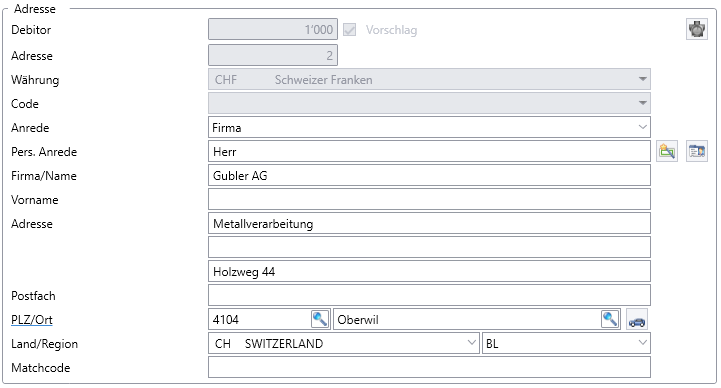Focus the empty Matchcode field

[x=429, y=367]
